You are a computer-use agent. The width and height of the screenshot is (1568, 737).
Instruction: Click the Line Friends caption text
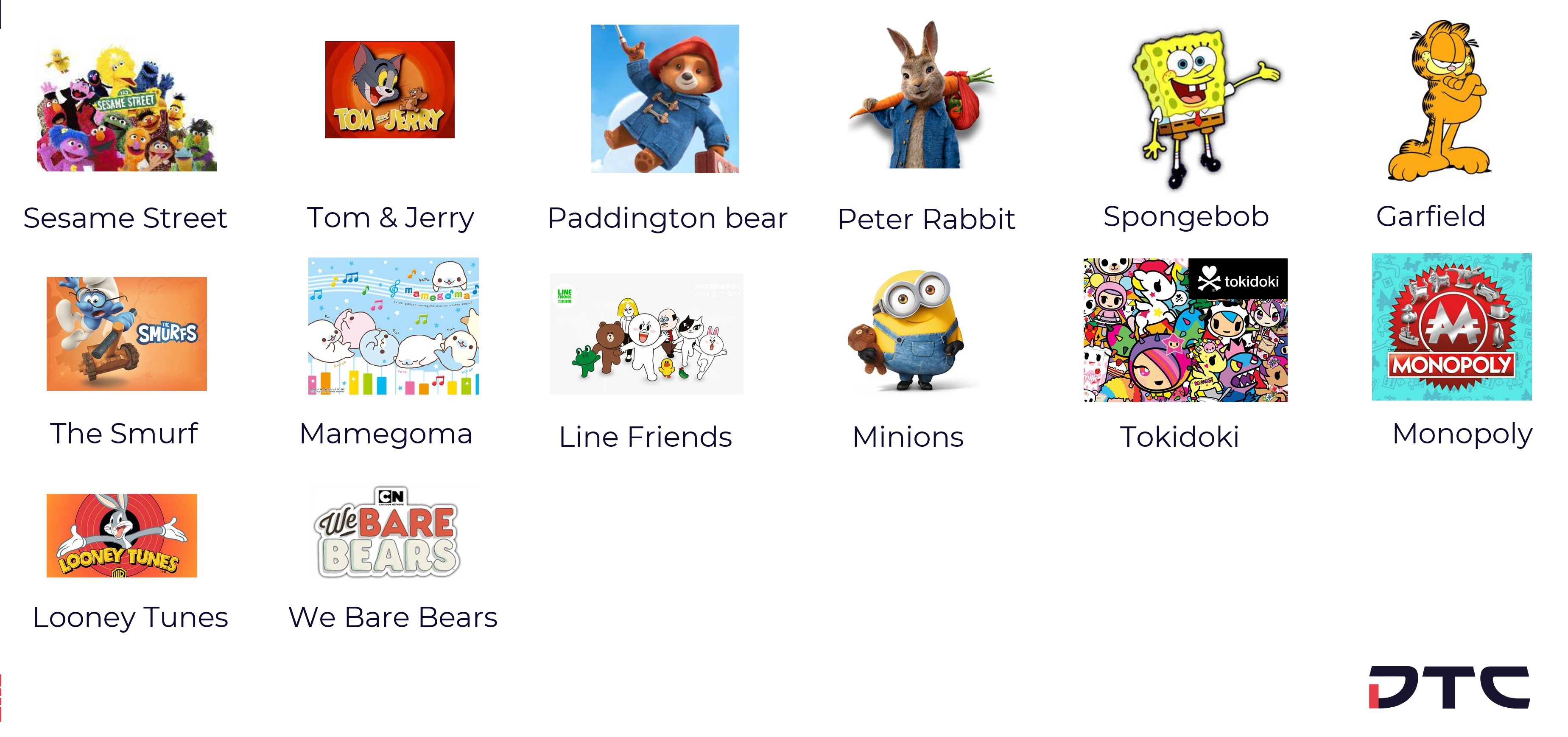[645, 437]
